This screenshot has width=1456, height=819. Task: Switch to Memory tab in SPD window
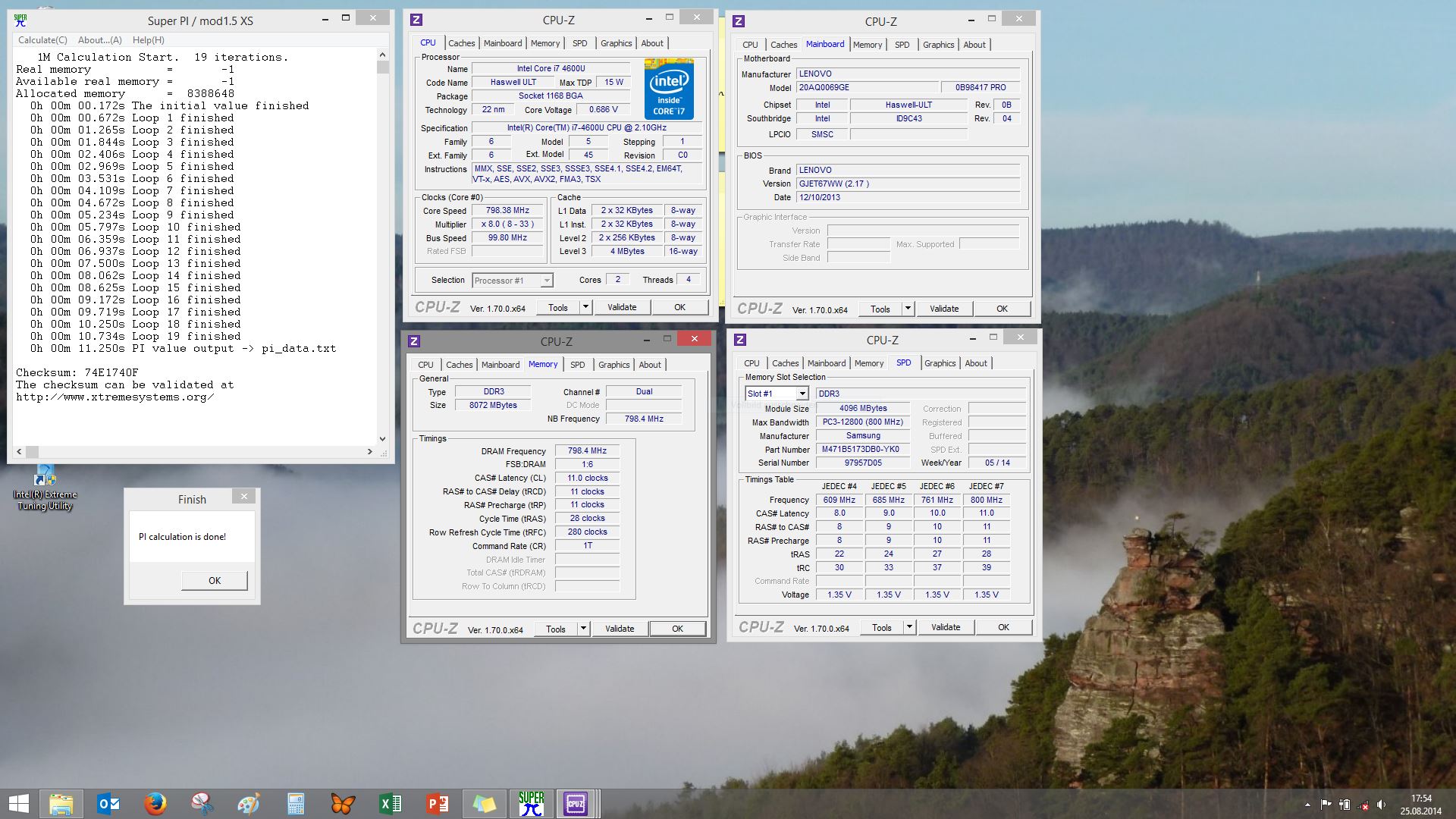[869, 363]
